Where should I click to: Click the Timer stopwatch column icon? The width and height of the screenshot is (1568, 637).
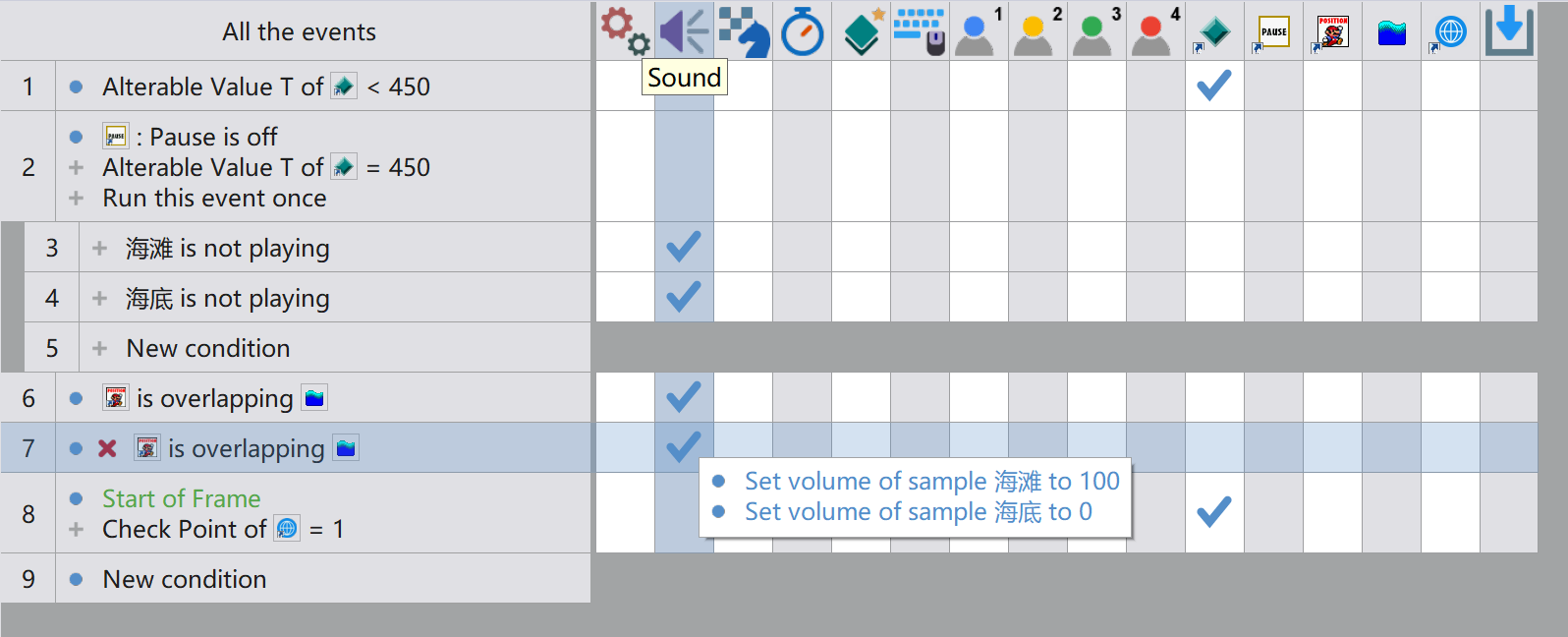tap(803, 31)
